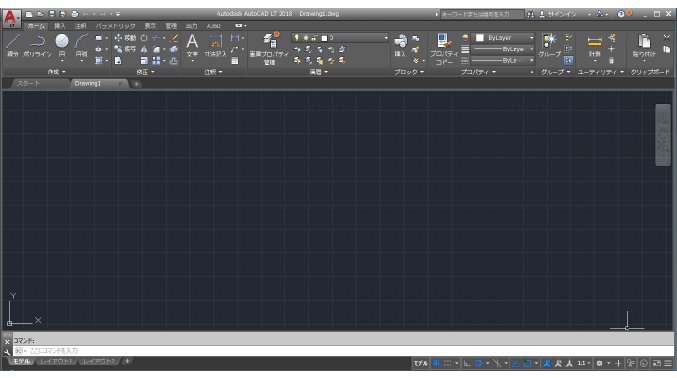Expand the 作成 (Draw) panel
Image resolution: width=677 pixels, height=378 pixels.
click(x=57, y=72)
